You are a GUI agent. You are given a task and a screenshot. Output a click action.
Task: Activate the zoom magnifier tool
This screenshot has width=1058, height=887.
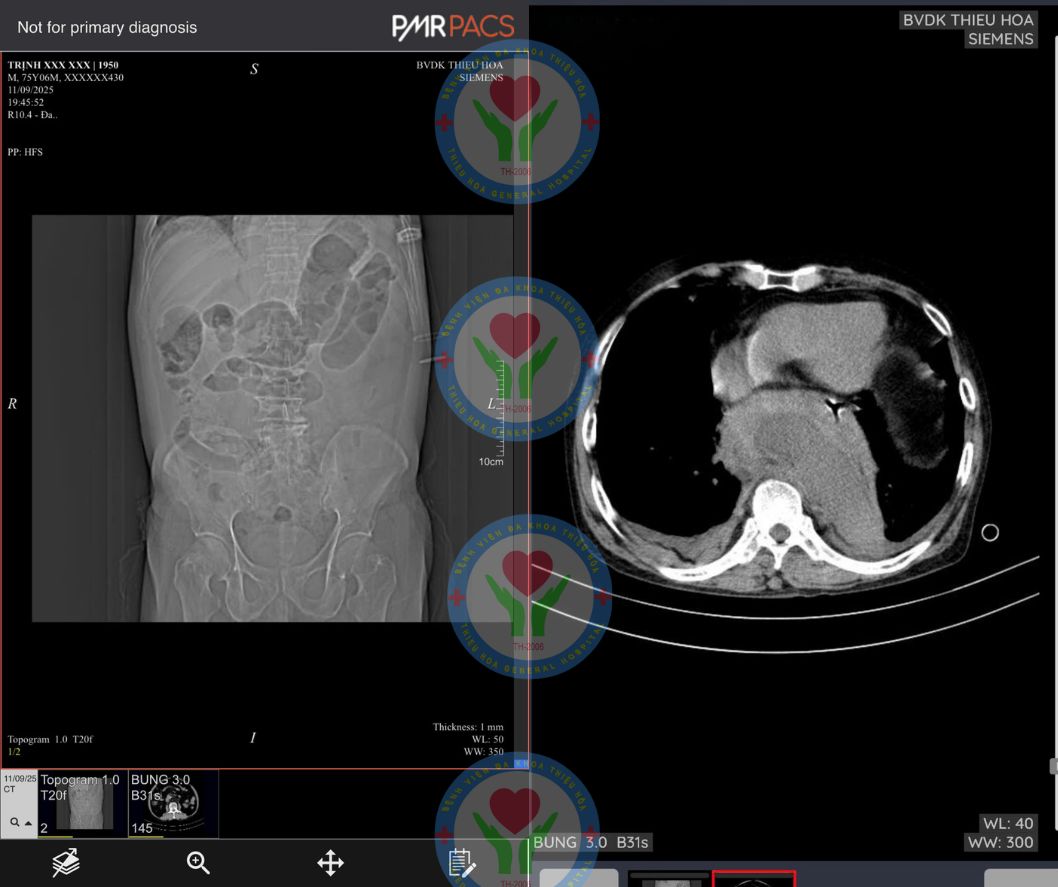[x=198, y=863]
